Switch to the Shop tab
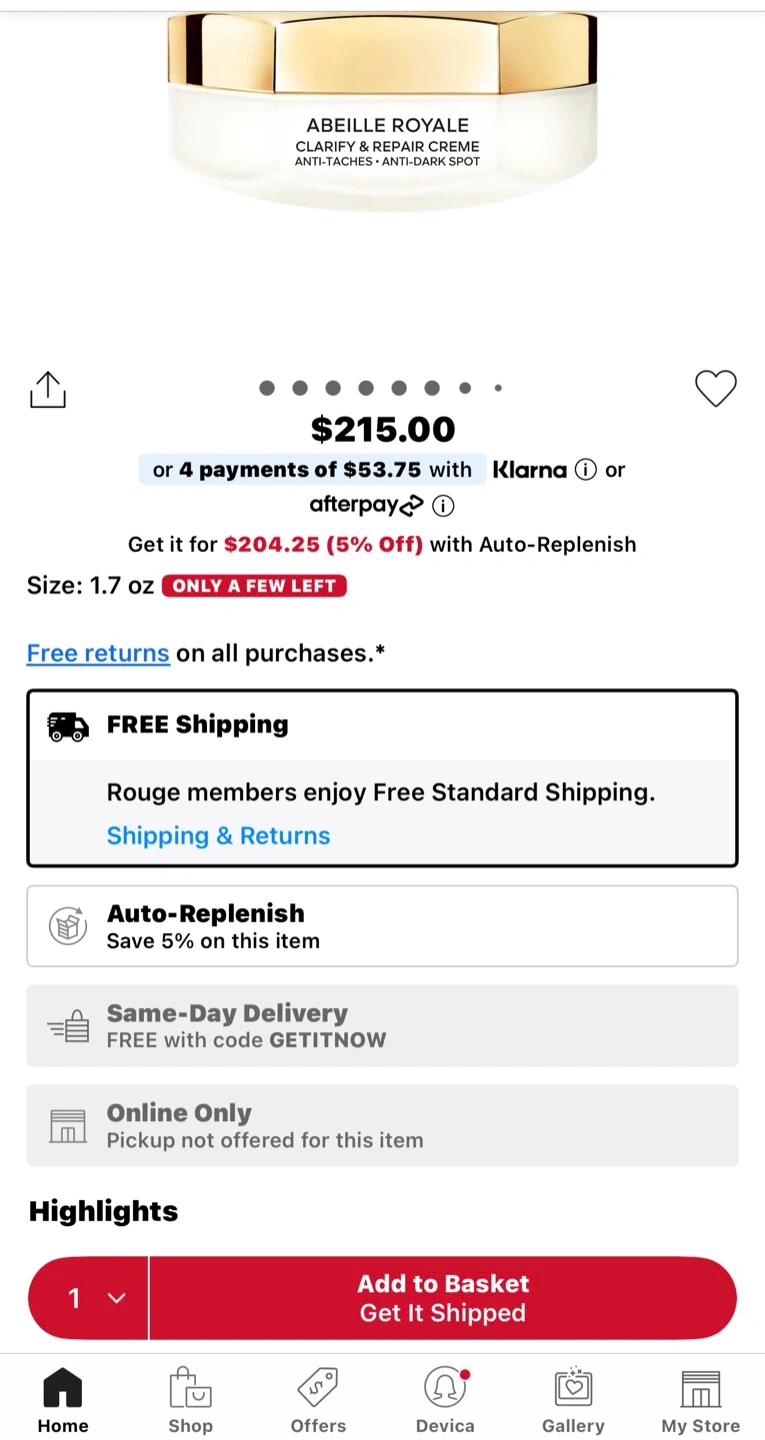The height and width of the screenshot is (1440, 765). pos(190,1399)
